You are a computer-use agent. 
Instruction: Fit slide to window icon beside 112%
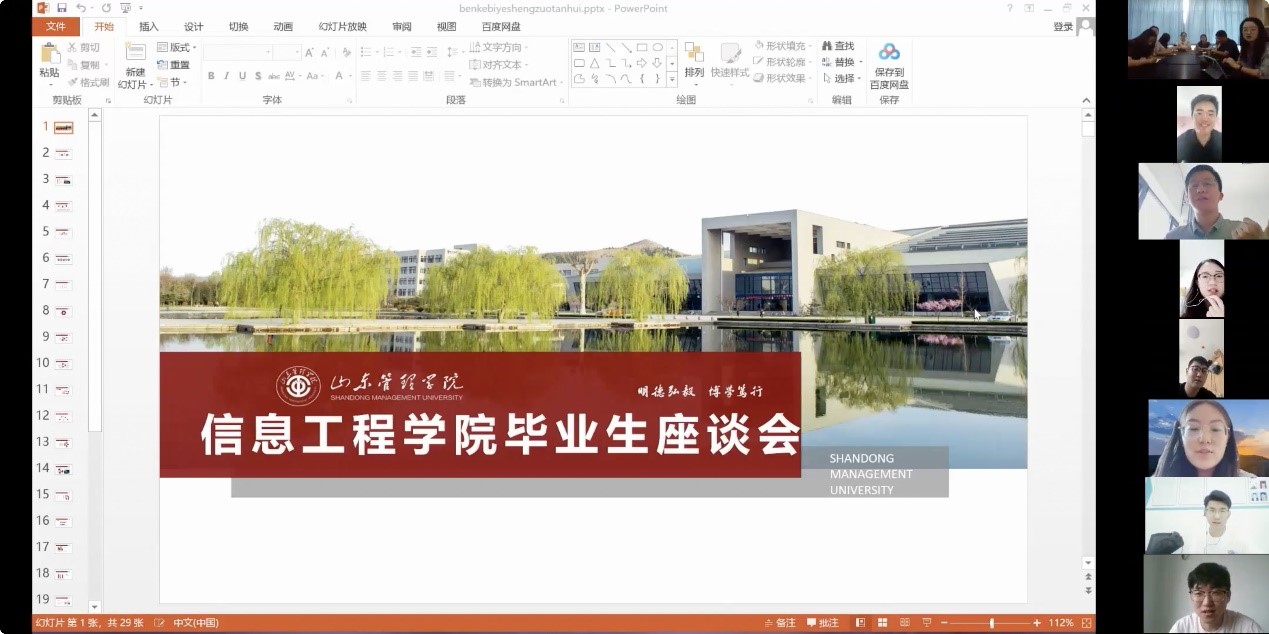(1085, 623)
